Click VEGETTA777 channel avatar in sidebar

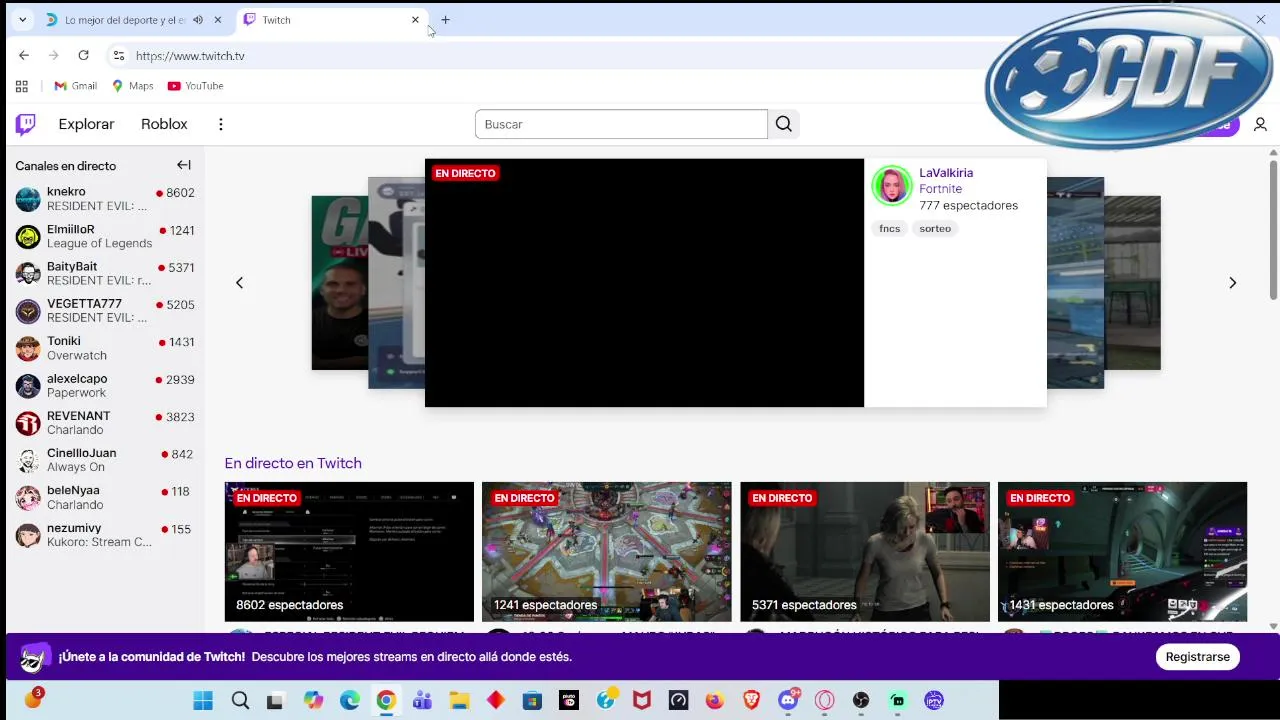(28, 311)
